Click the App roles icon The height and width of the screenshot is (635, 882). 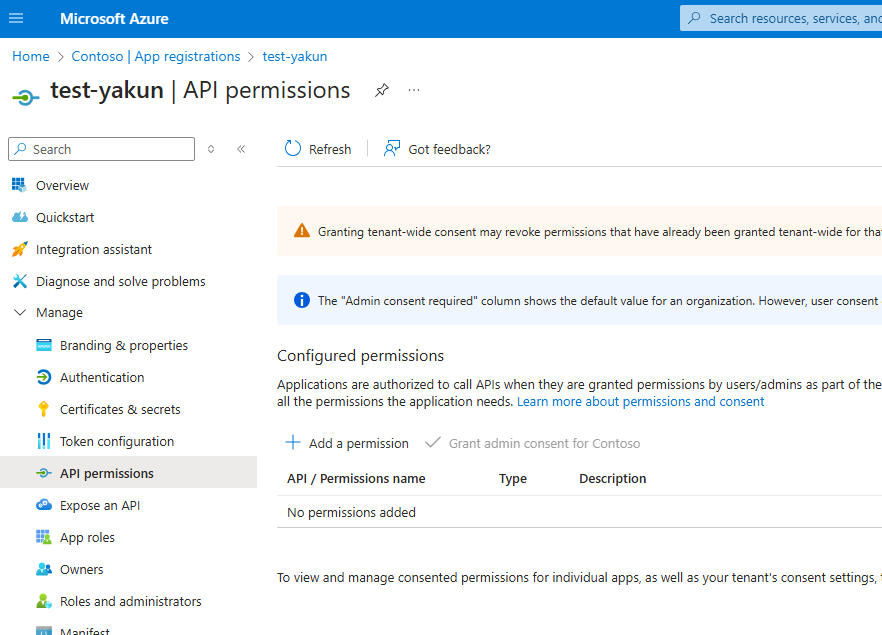click(x=44, y=537)
